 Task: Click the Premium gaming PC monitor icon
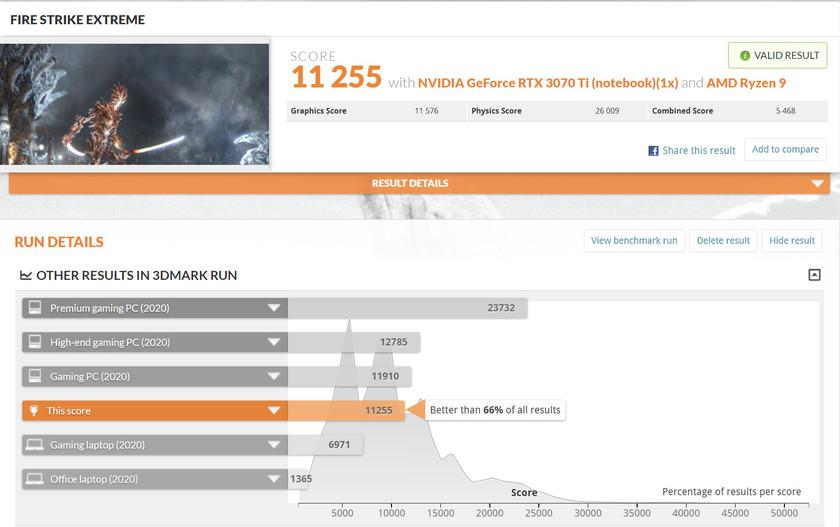pos(35,308)
